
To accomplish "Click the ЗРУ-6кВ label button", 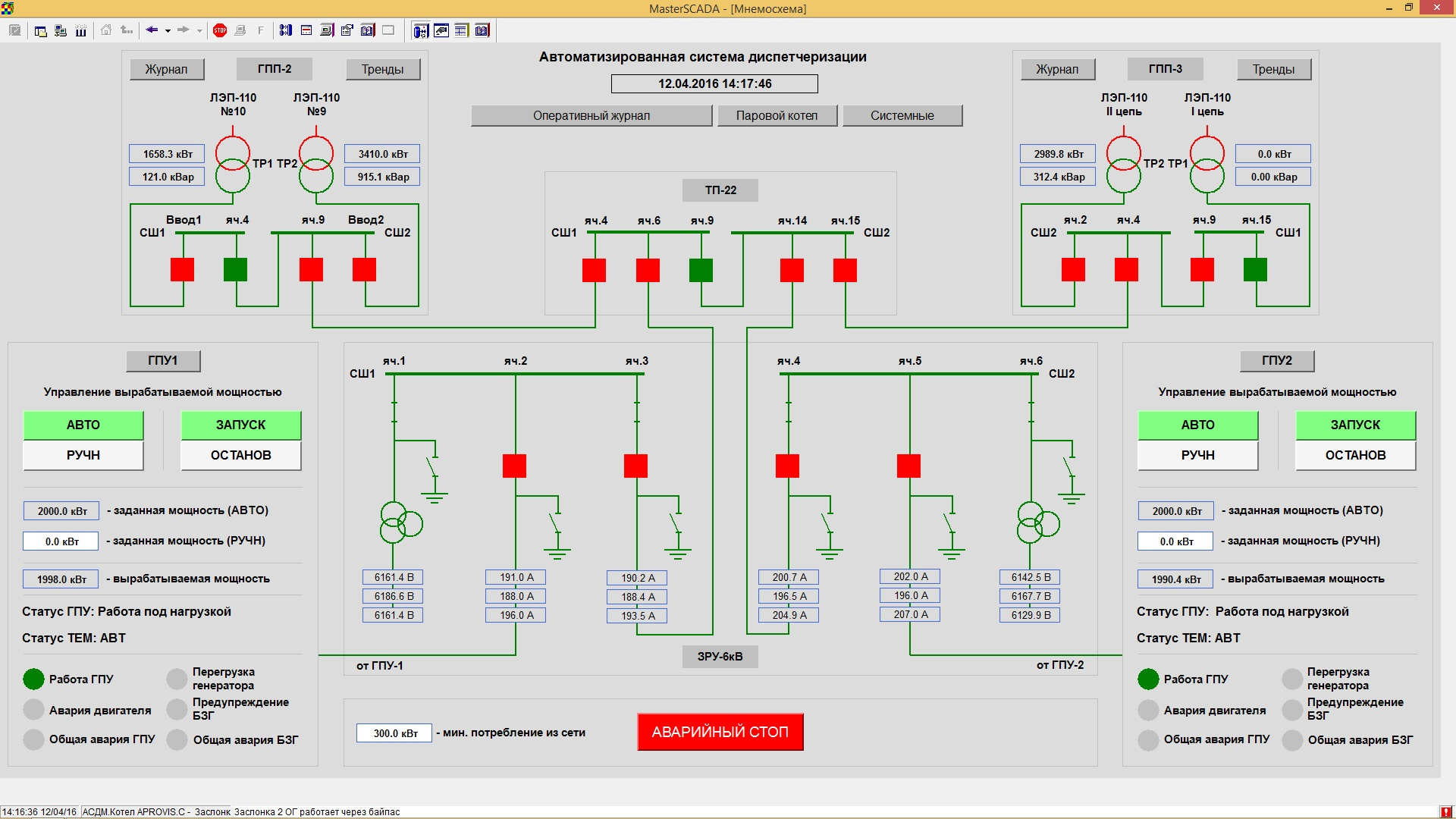I will [x=720, y=657].
